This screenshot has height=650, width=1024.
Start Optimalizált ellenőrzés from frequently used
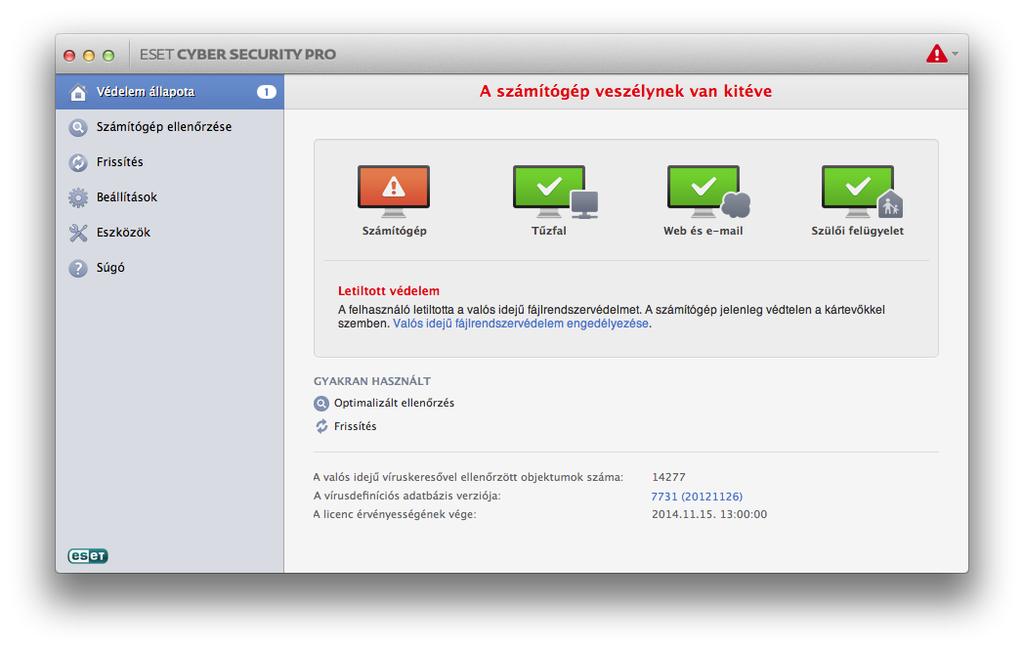394,403
